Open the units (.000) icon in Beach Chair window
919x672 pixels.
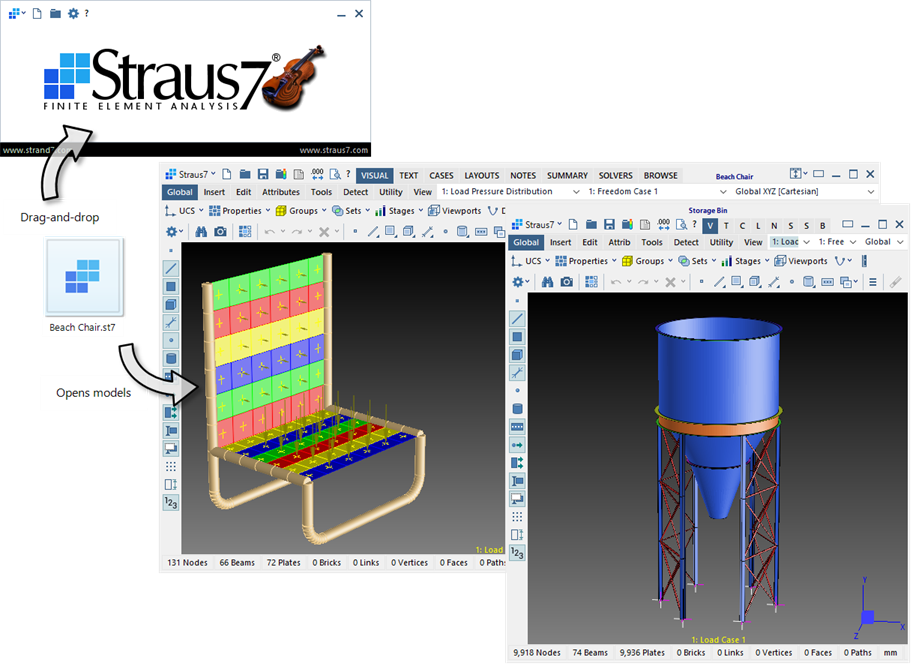[317, 174]
